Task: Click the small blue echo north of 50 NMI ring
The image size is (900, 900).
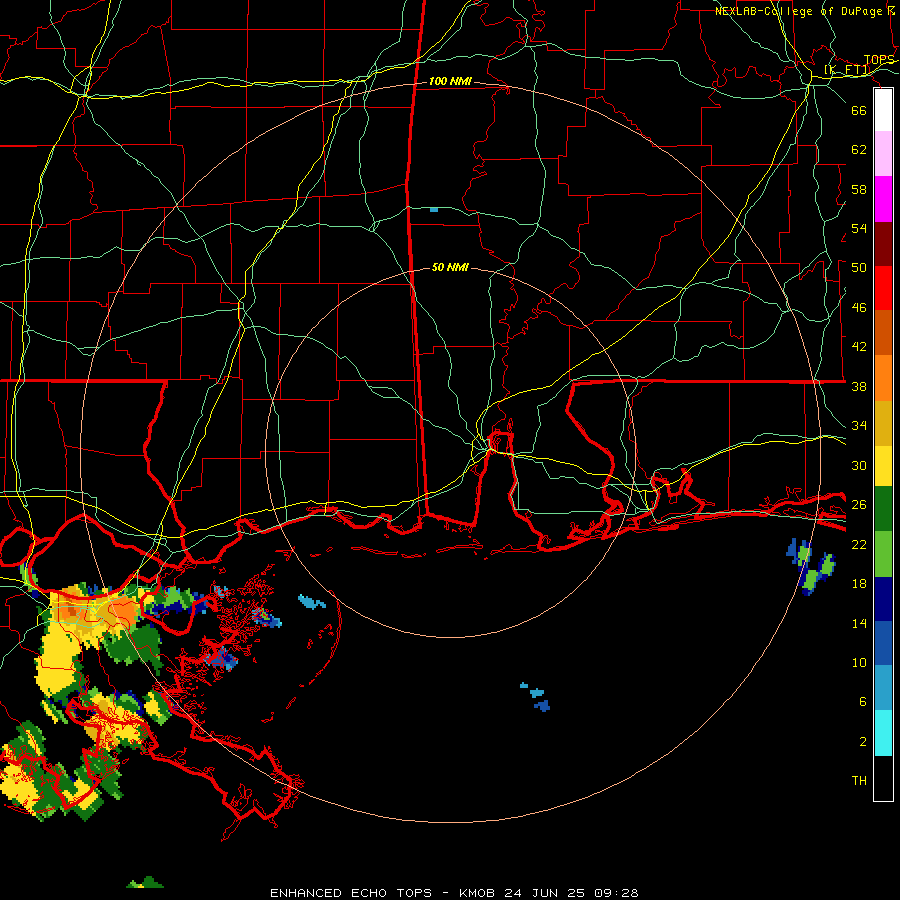Action: click(x=434, y=210)
